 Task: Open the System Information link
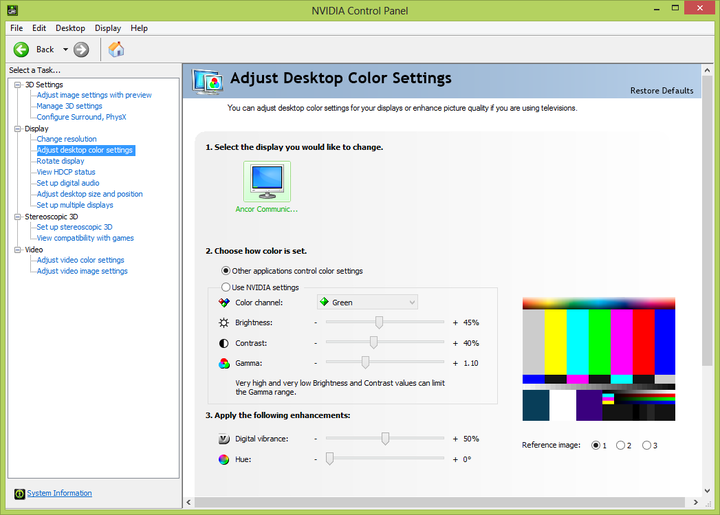tap(59, 493)
